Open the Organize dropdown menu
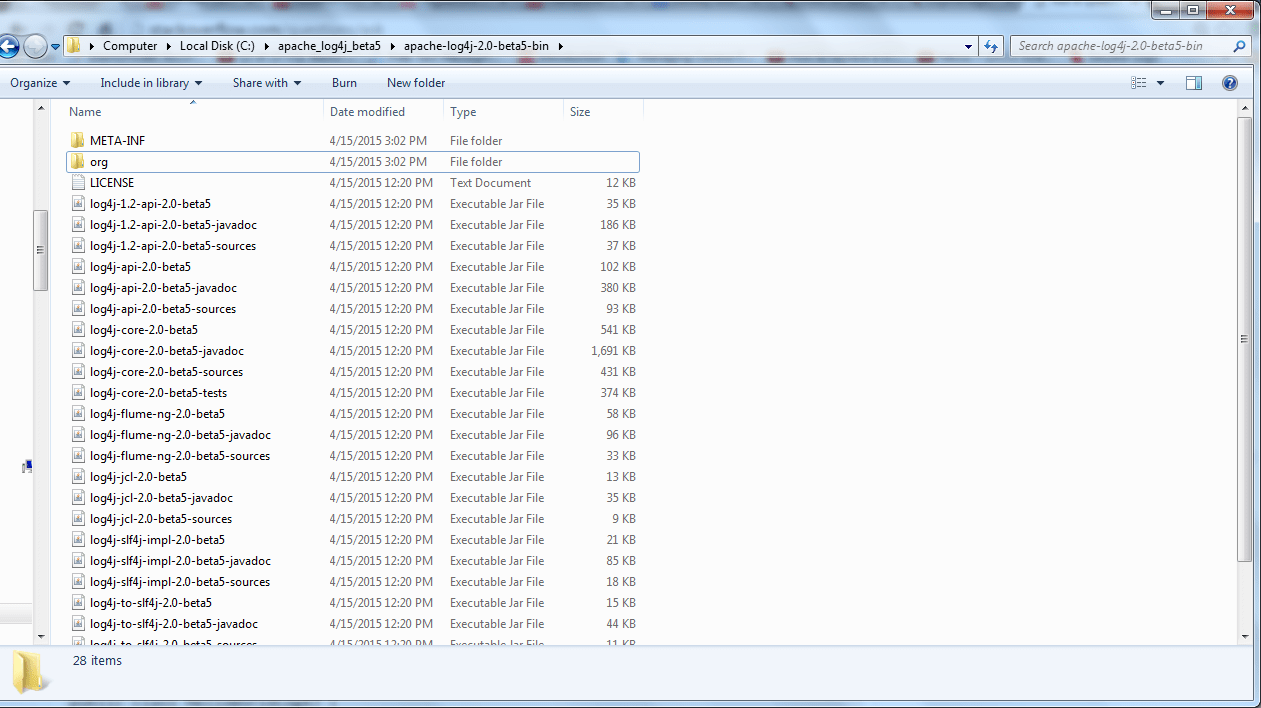Image resolution: width=1261 pixels, height=708 pixels. 40,83
